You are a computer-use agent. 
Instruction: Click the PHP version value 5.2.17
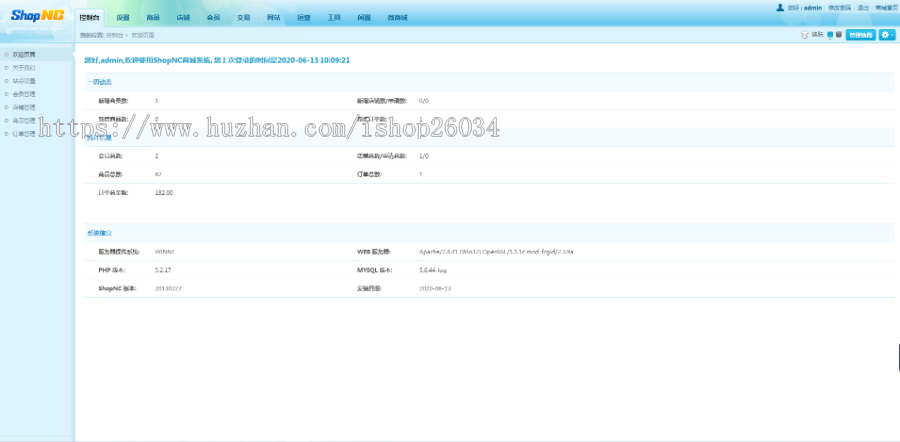[163, 270]
